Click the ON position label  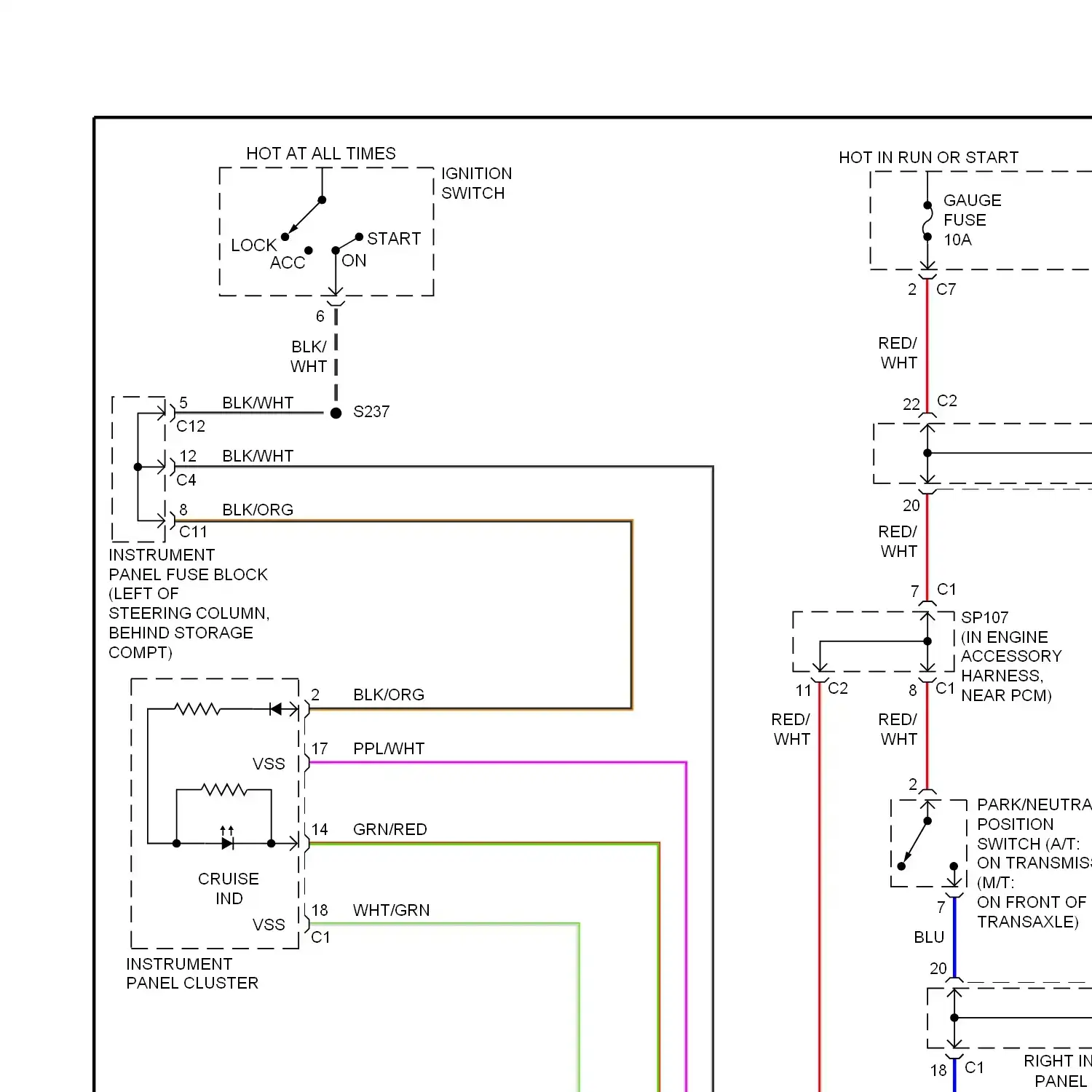(x=355, y=261)
